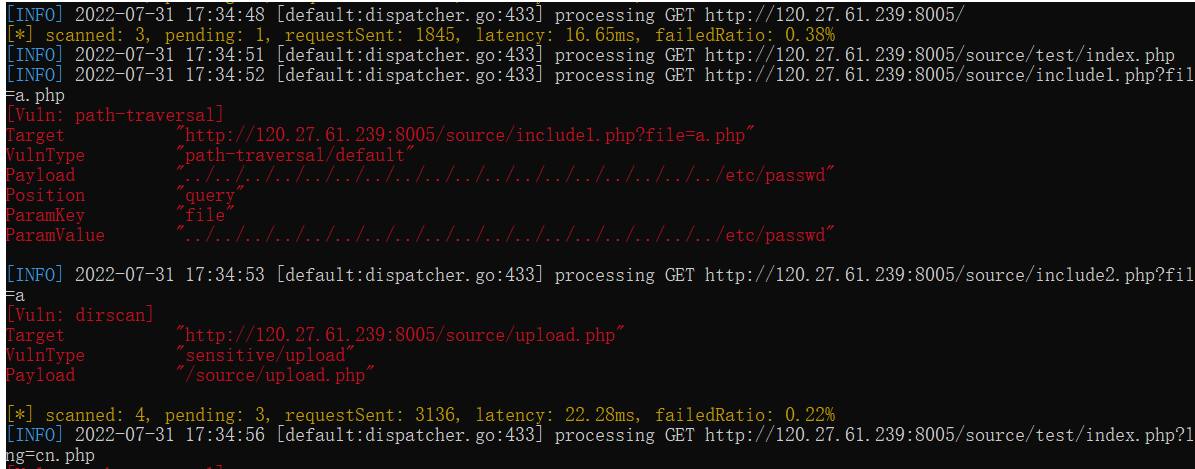The height and width of the screenshot is (469, 1195).
Task: Click the [INFO] tag on the 17:34:48 line
Action: pyautogui.click(x=34, y=15)
